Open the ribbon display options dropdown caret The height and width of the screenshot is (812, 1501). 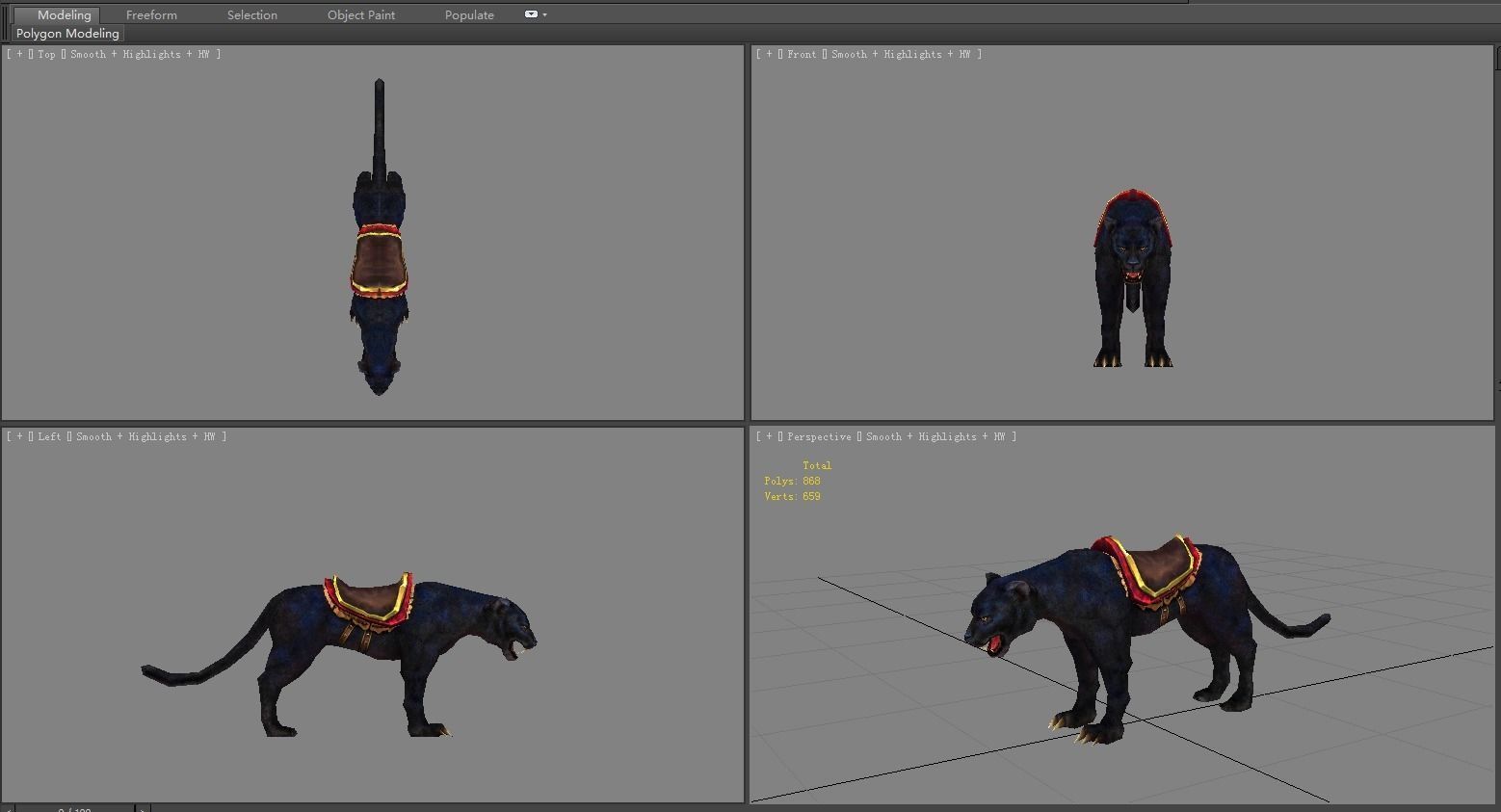[x=545, y=14]
